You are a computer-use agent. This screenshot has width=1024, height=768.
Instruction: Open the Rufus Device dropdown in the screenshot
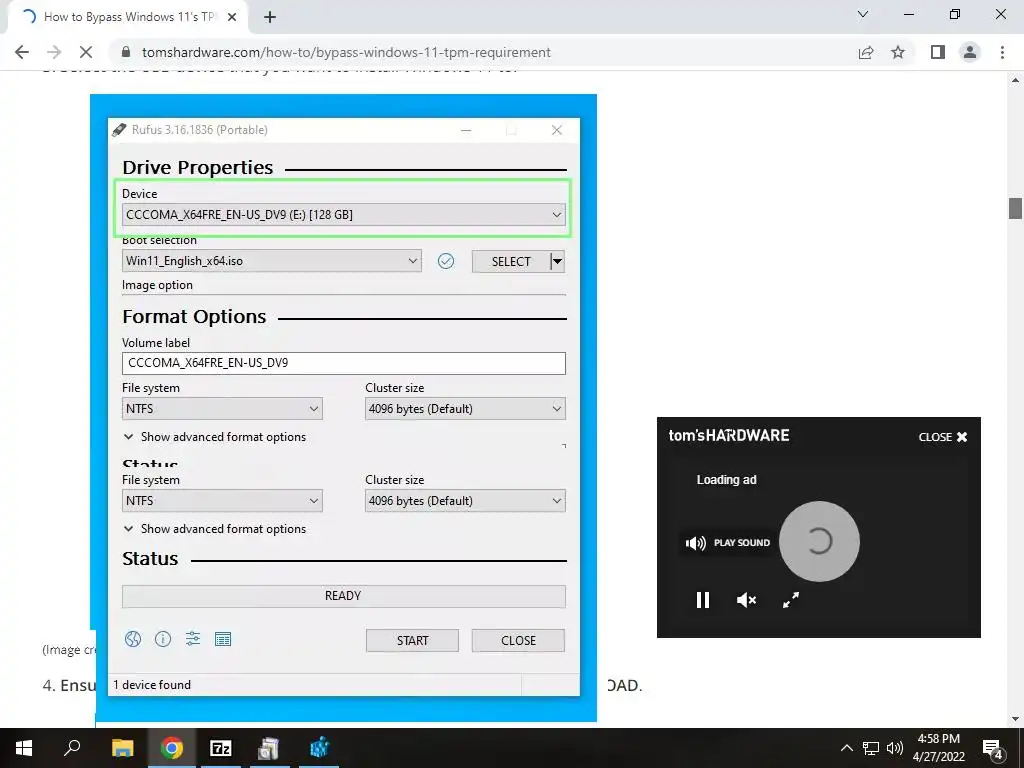point(344,215)
